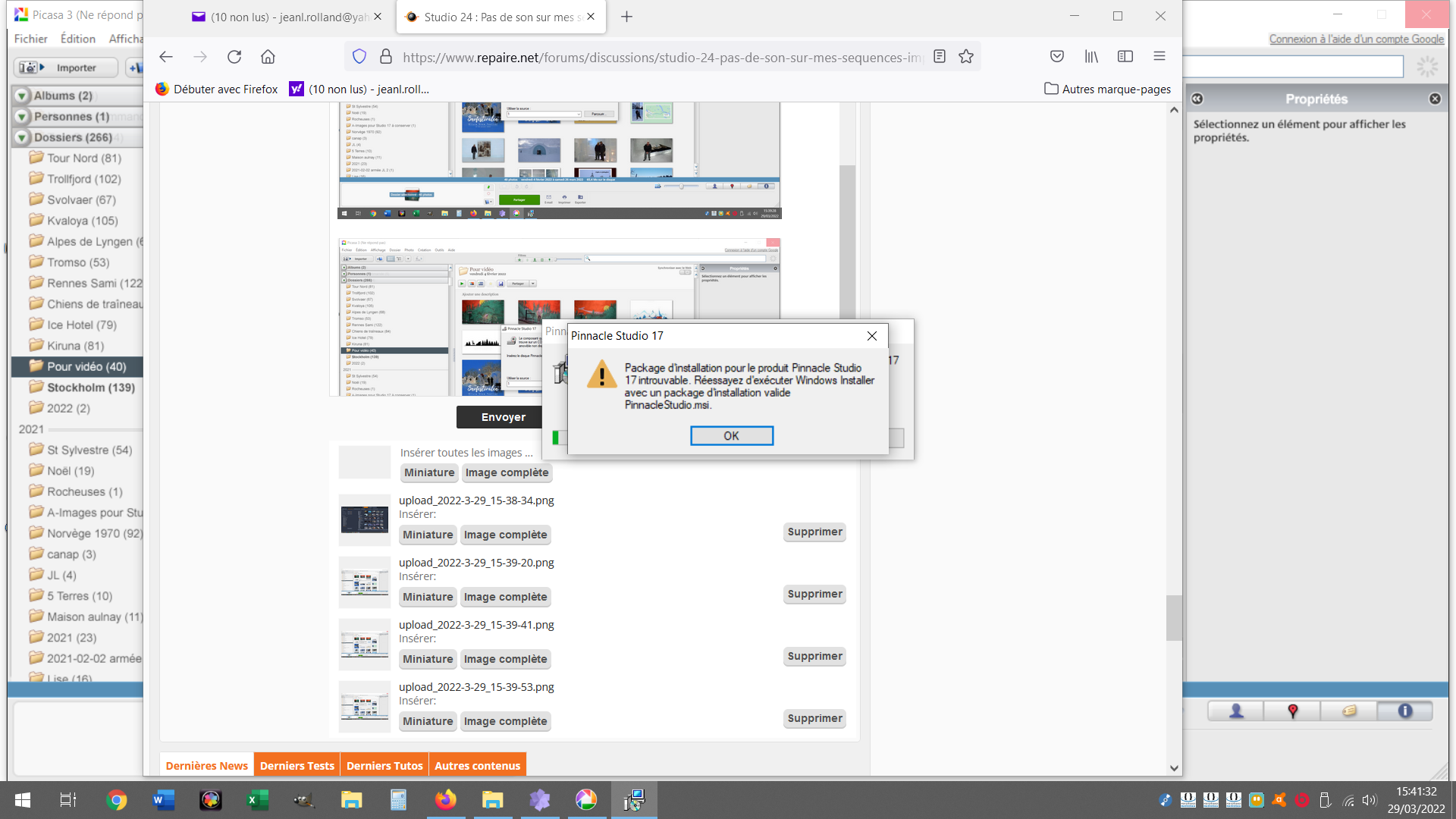1456x819 pixels.
Task: Go back in Firefox
Action: [166, 57]
